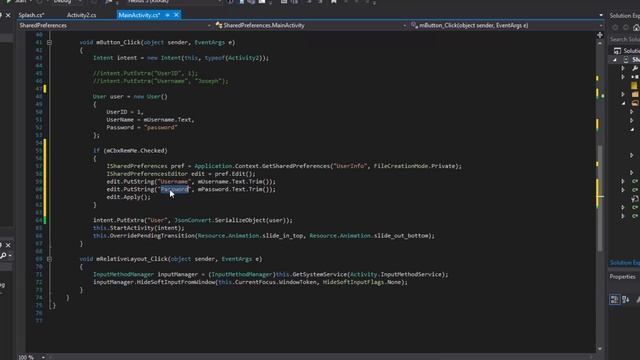
Task: Click the Start debugging play button
Action: click(8, 2)
